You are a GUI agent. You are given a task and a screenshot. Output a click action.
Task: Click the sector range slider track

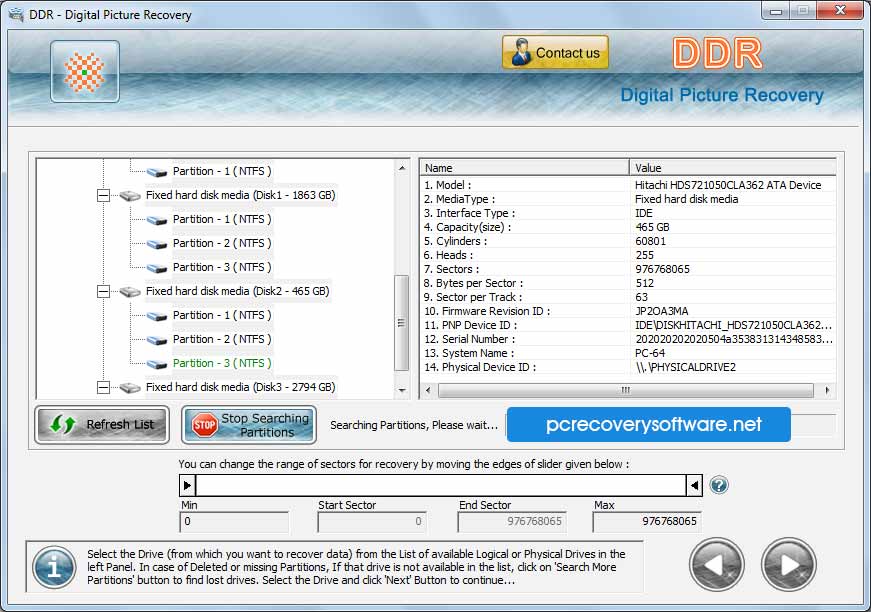441,485
